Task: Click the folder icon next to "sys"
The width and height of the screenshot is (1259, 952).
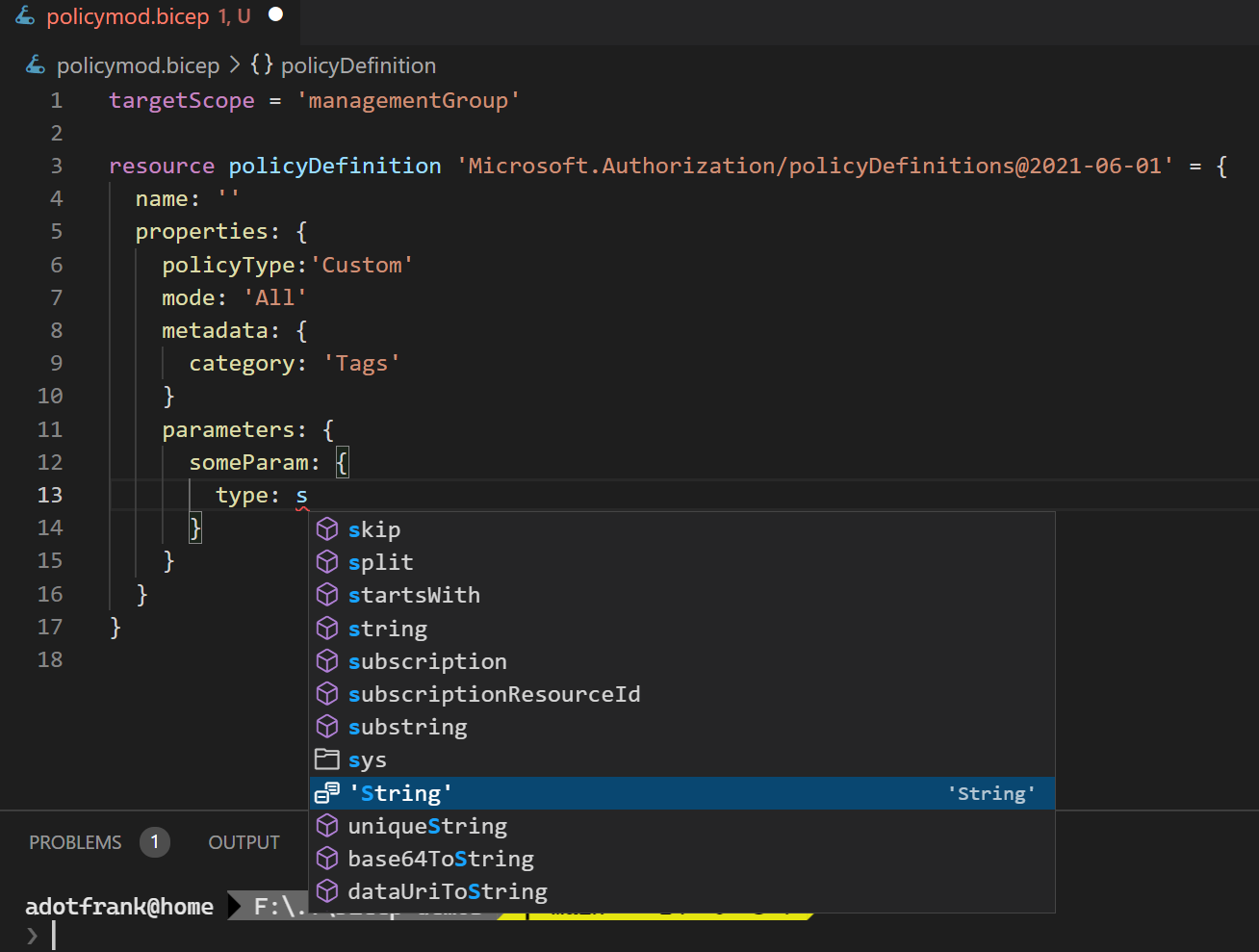Action: (x=328, y=759)
